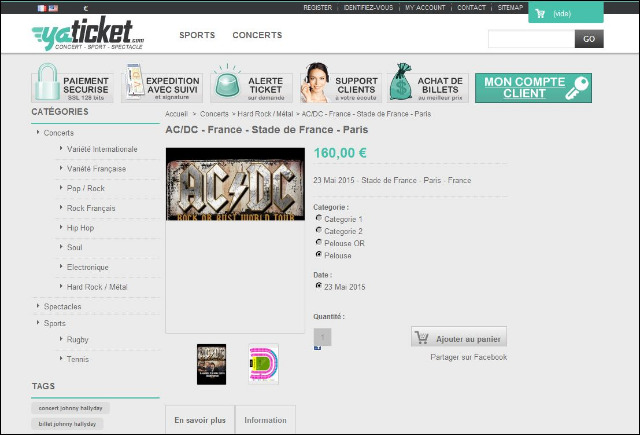Click the yaticket logo
The image size is (640, 435).
pos(88,34)
